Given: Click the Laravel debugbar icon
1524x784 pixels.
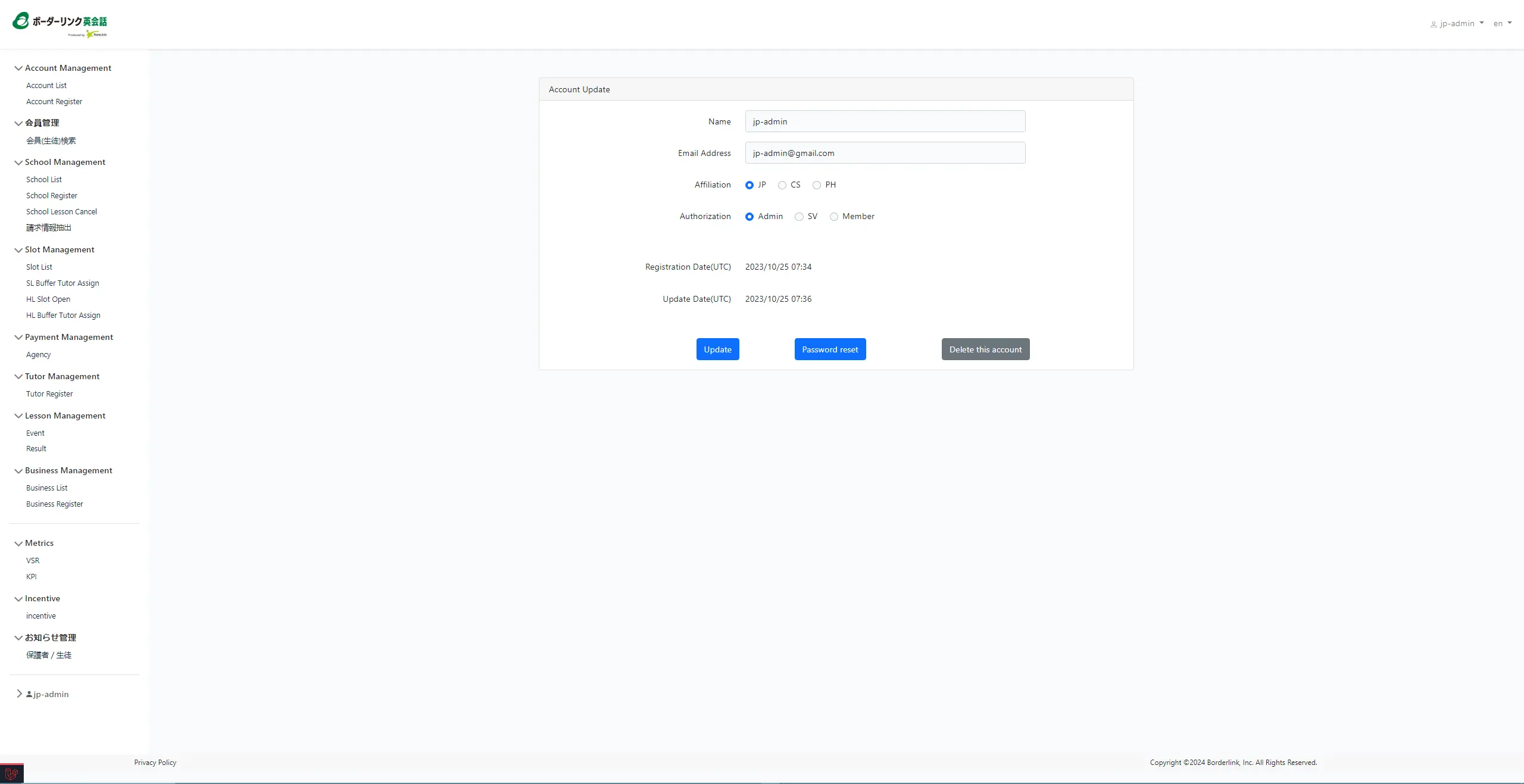Looking at the screenshot, I should click(x=11, y=774).
